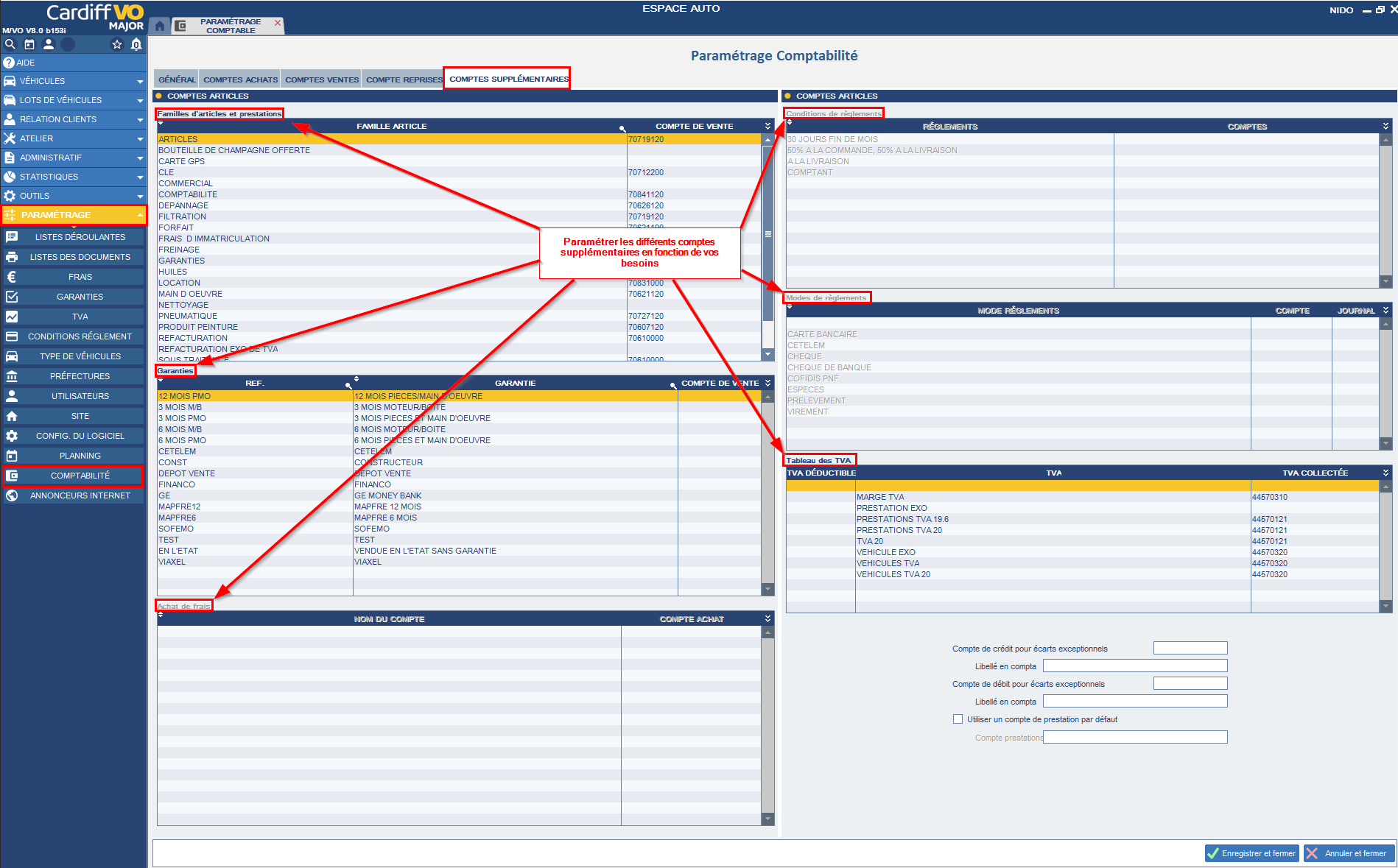Expand the Outils menu arrow
The width and height of the screenshot is (1398, 868).
pos(140,196)
